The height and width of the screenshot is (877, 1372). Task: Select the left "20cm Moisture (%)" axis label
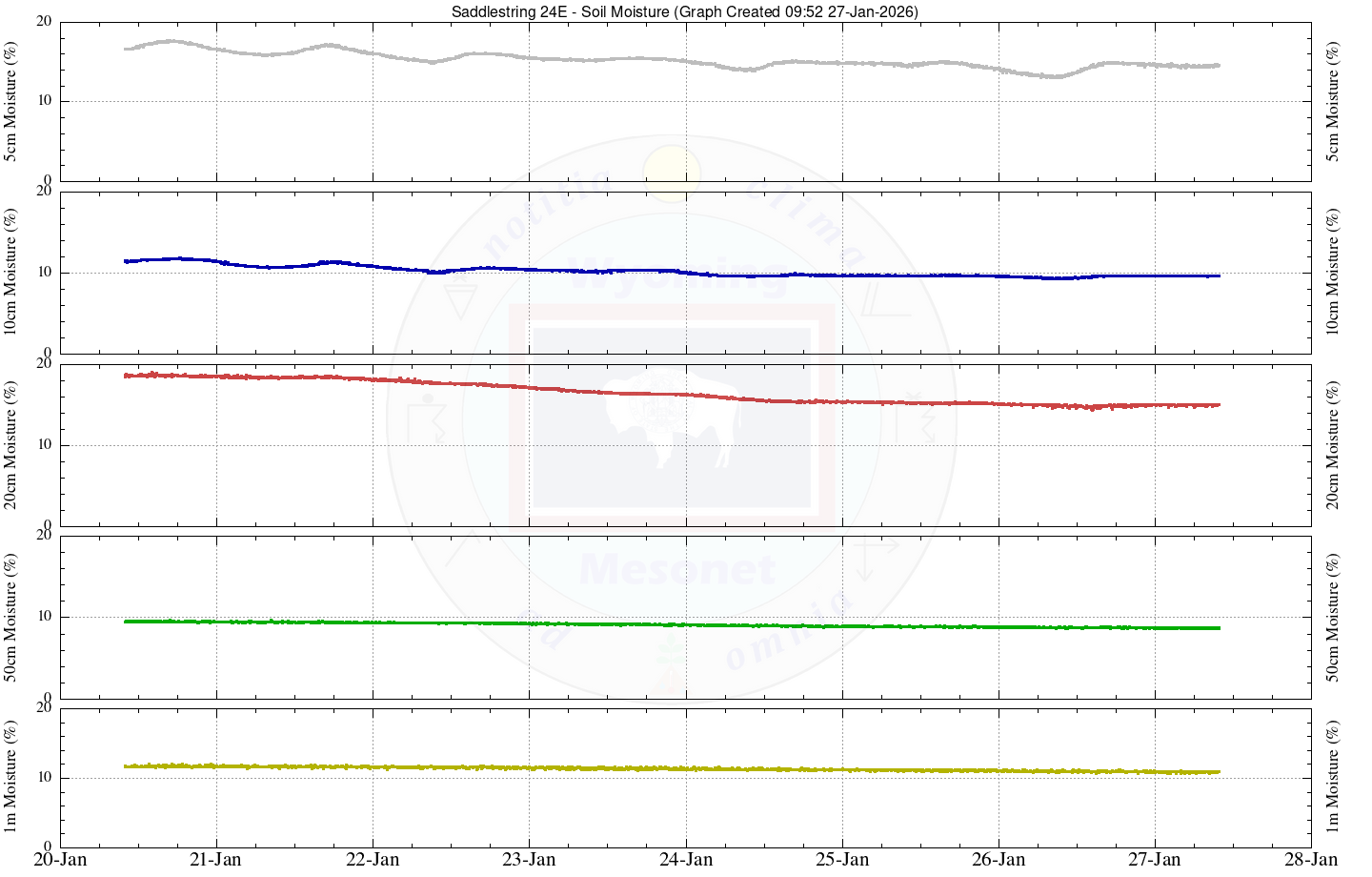point(11,445)
